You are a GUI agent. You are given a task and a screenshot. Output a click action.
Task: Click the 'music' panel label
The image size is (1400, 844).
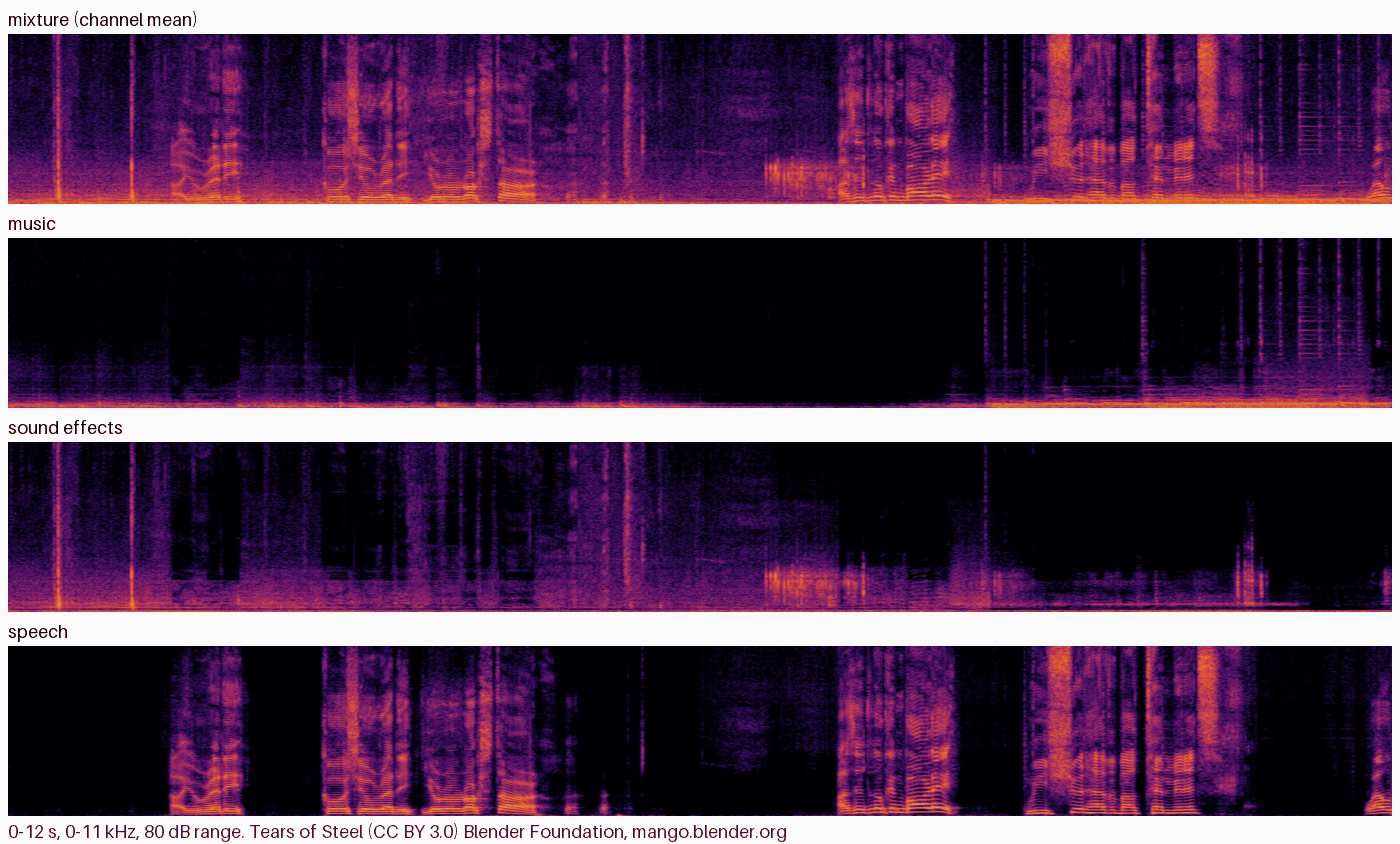[x=32, y=224]
